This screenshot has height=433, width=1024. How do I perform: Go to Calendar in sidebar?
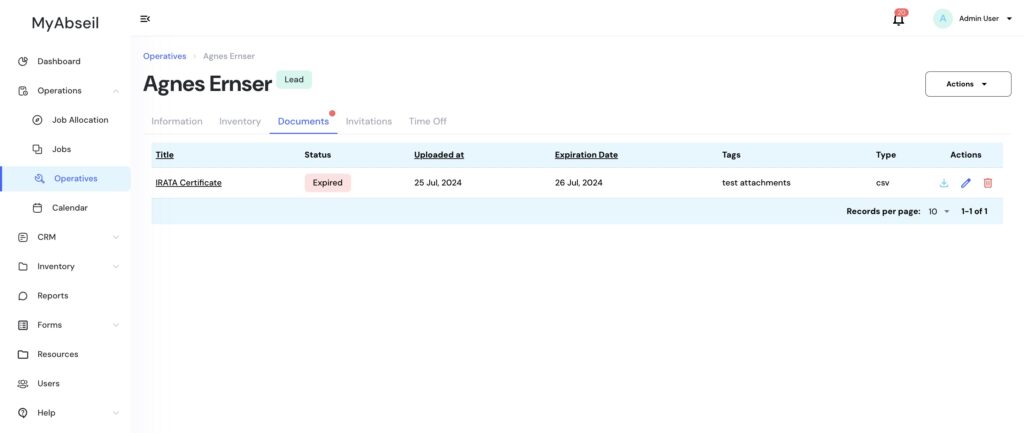pyautogui.click(x=69, y=208)
